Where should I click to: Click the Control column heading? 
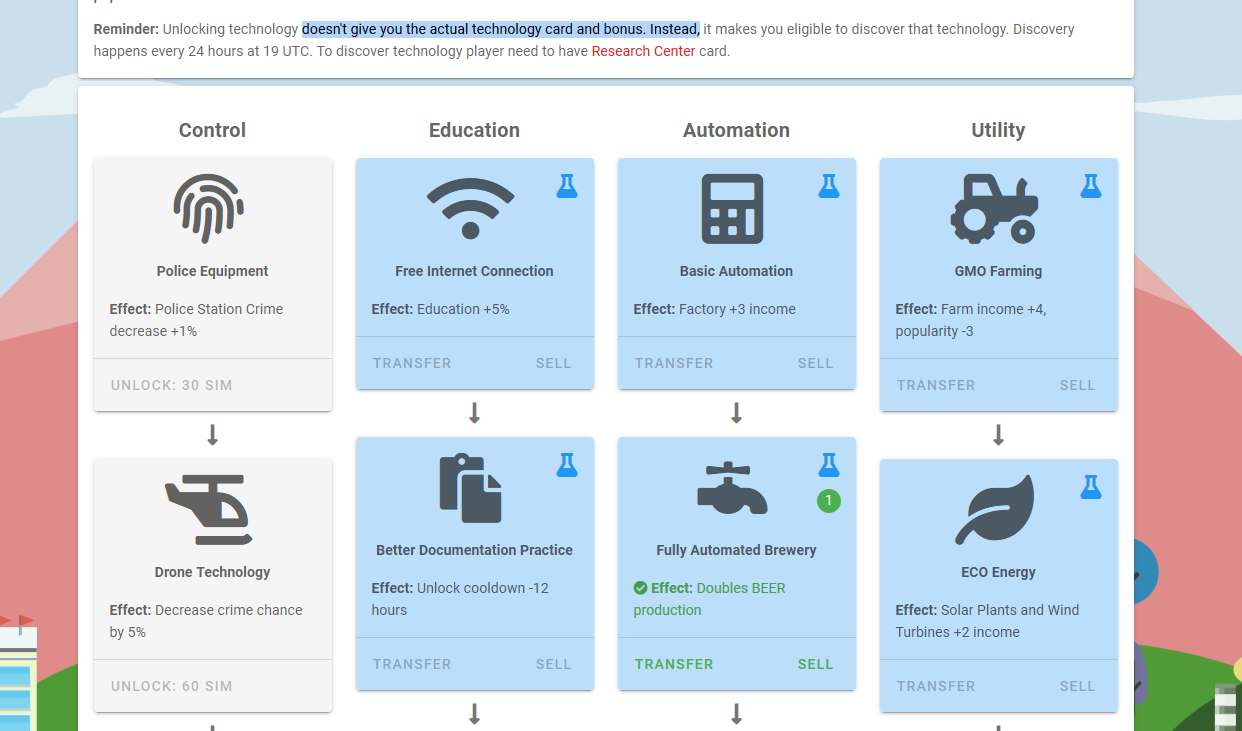[x=212, y=130]
